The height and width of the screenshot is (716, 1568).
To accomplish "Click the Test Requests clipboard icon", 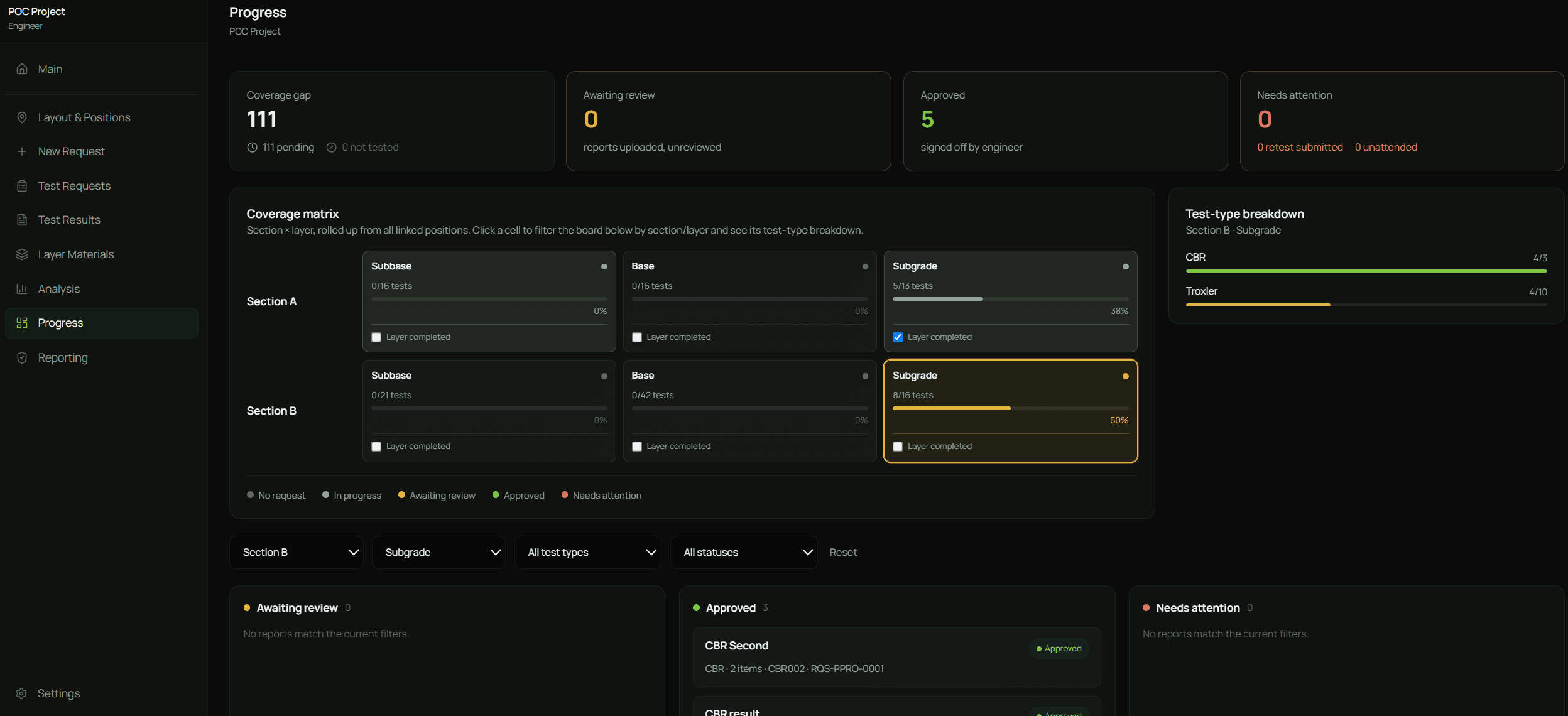I will click(x=22, y=186).
